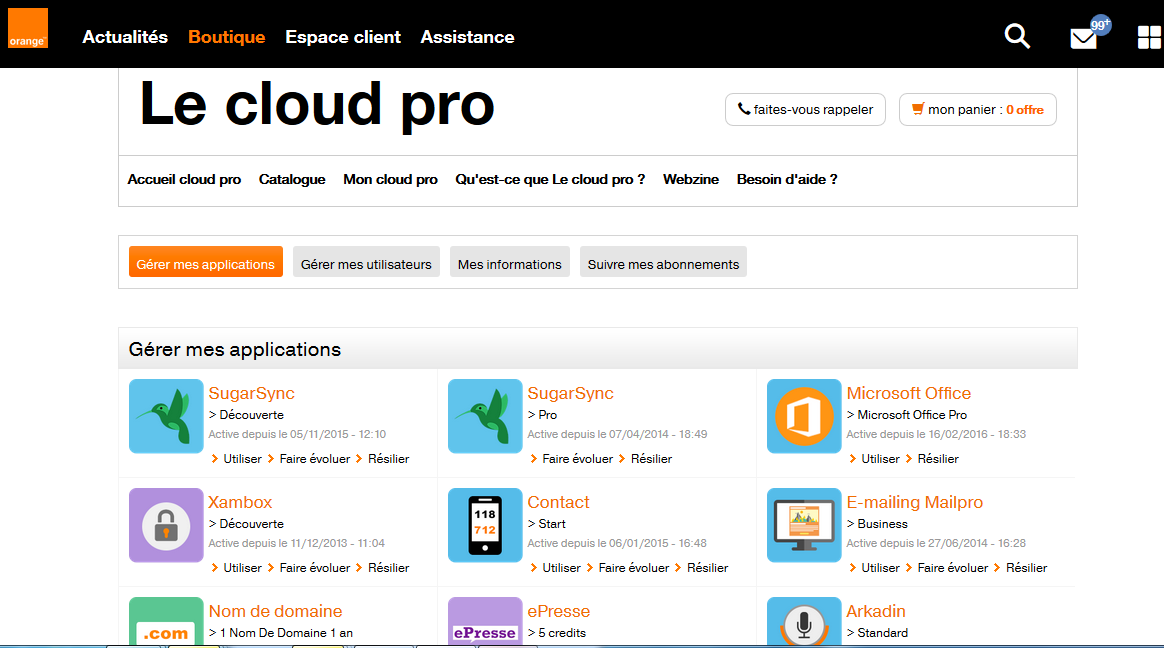Open Qu'est-ce que Le cloud pro ?

[550, 180]
